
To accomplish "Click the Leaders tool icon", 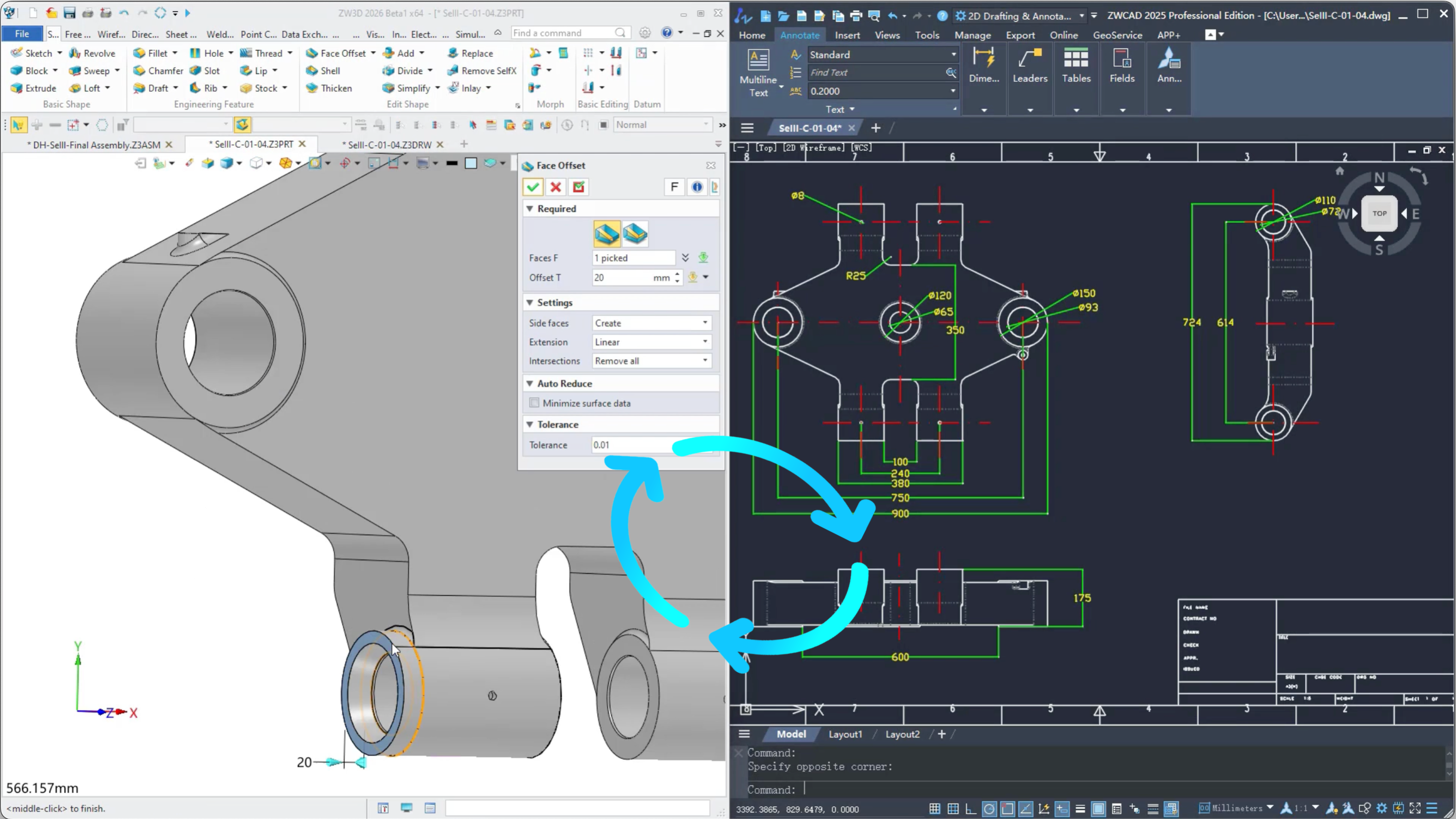I will tap(1029, 59).
